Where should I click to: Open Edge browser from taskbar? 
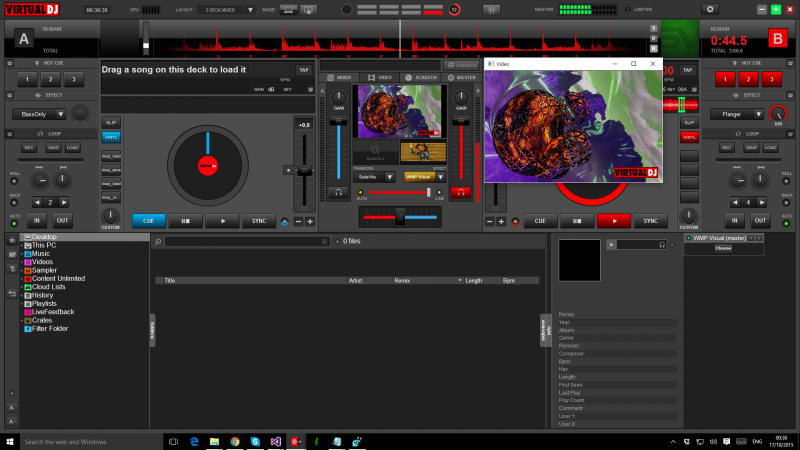click(194, 441)
